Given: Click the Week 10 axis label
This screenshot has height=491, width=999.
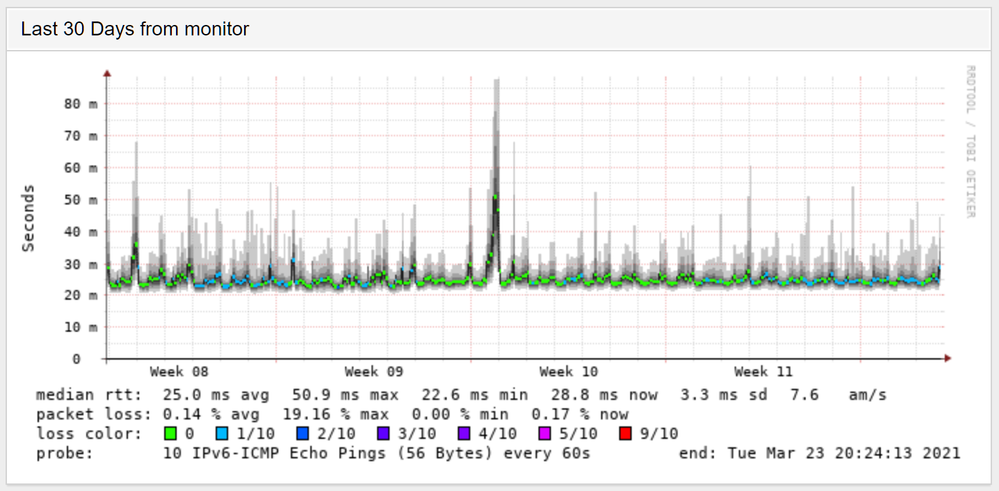Looking at the screenshot, I should point(568,371).
